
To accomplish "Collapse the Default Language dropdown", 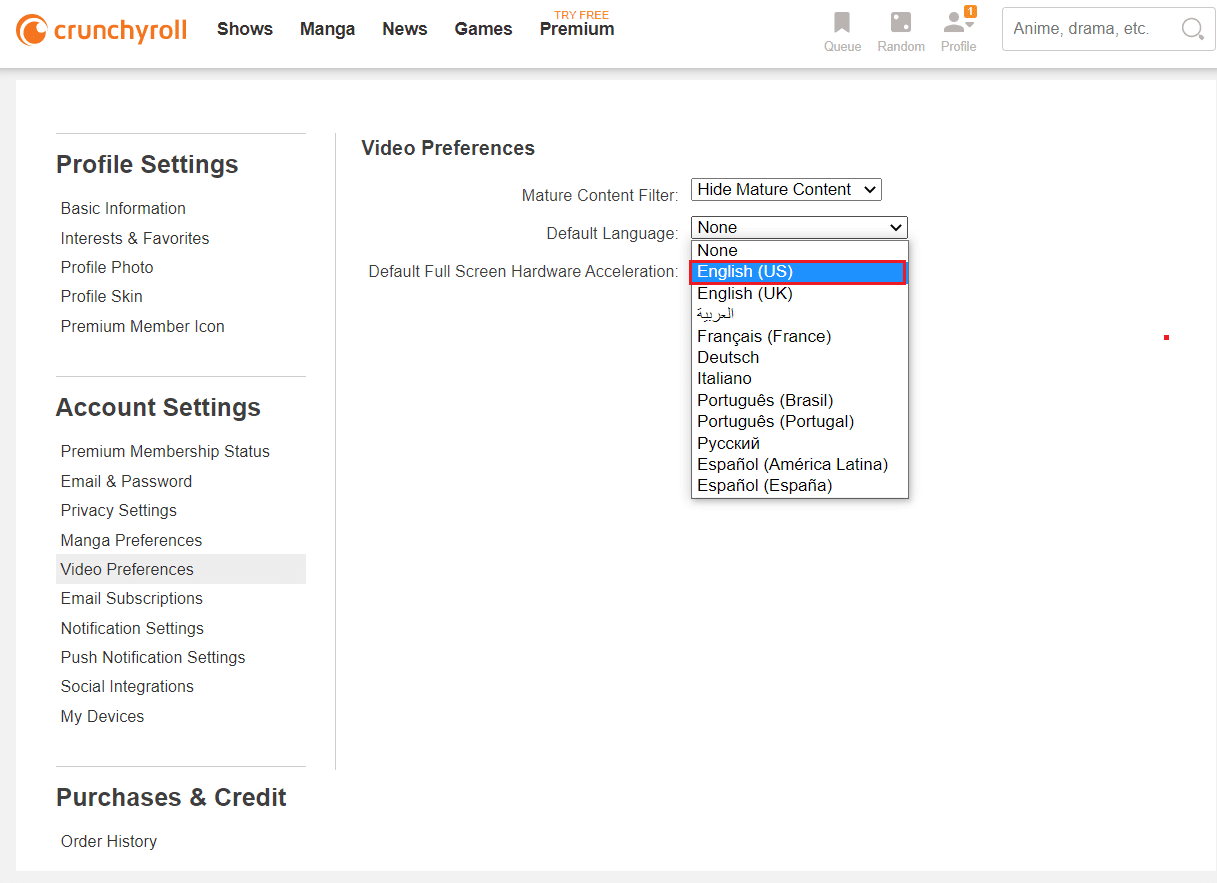I will 799,228.
